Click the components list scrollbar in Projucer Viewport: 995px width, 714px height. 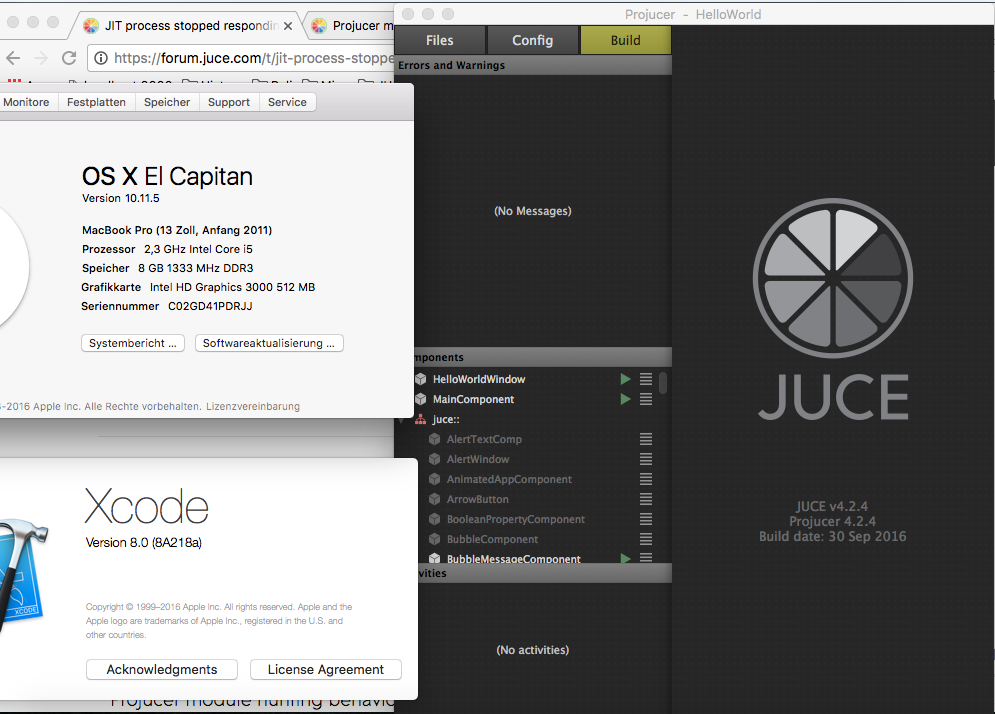point(663,383)
